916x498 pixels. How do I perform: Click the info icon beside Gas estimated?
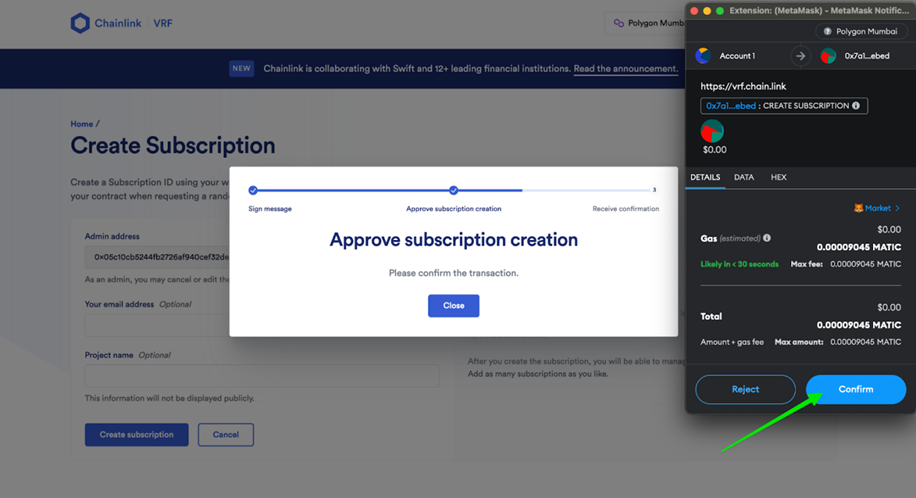click(x=767, y=238)
